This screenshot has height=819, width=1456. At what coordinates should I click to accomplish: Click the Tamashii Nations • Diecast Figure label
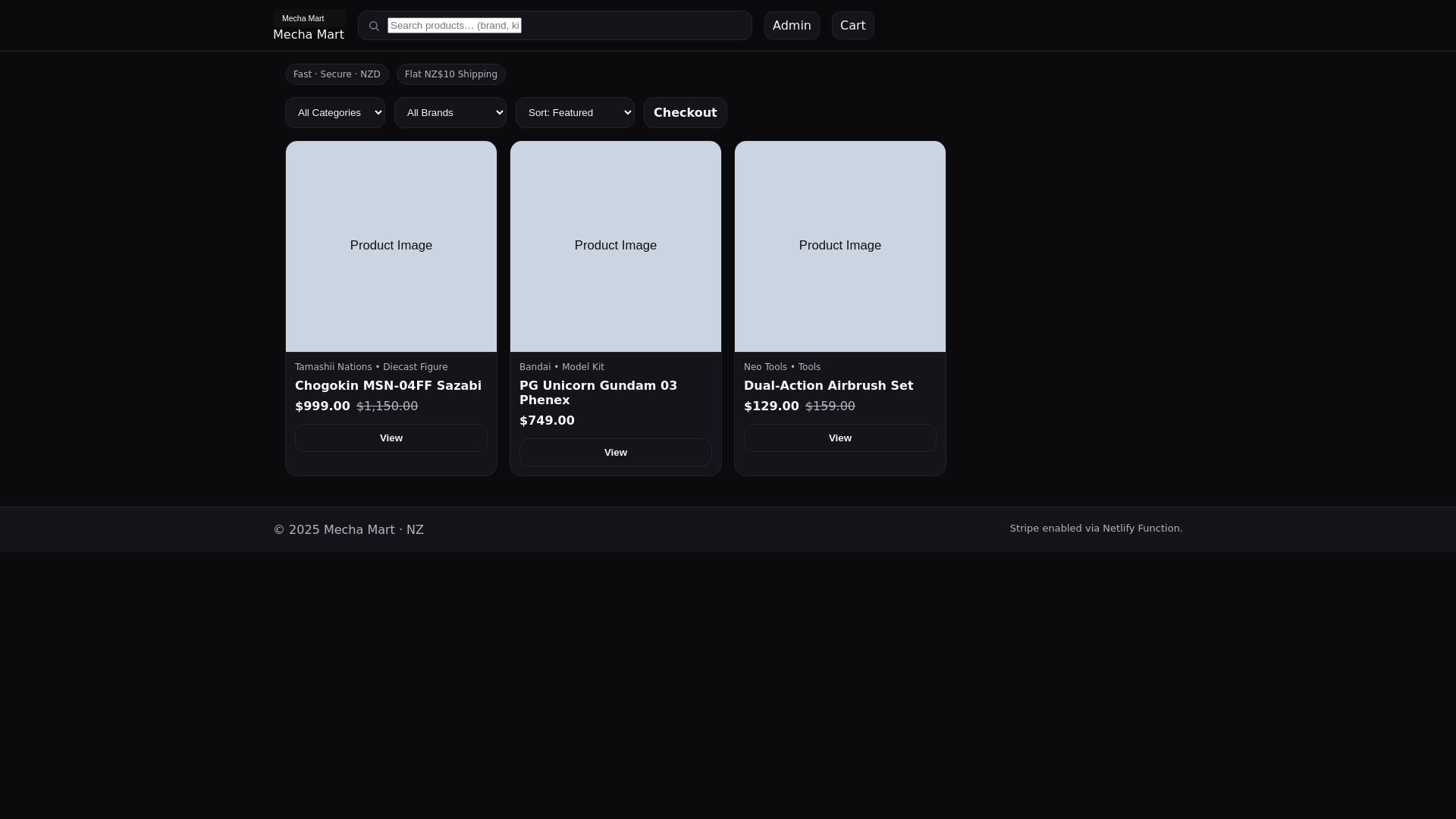[372, 367]
